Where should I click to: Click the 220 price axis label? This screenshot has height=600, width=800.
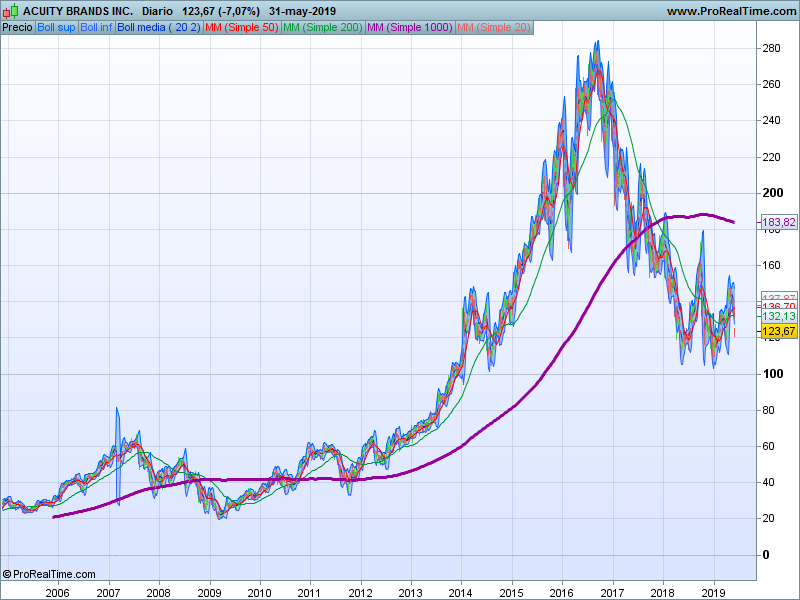[771, 157]
